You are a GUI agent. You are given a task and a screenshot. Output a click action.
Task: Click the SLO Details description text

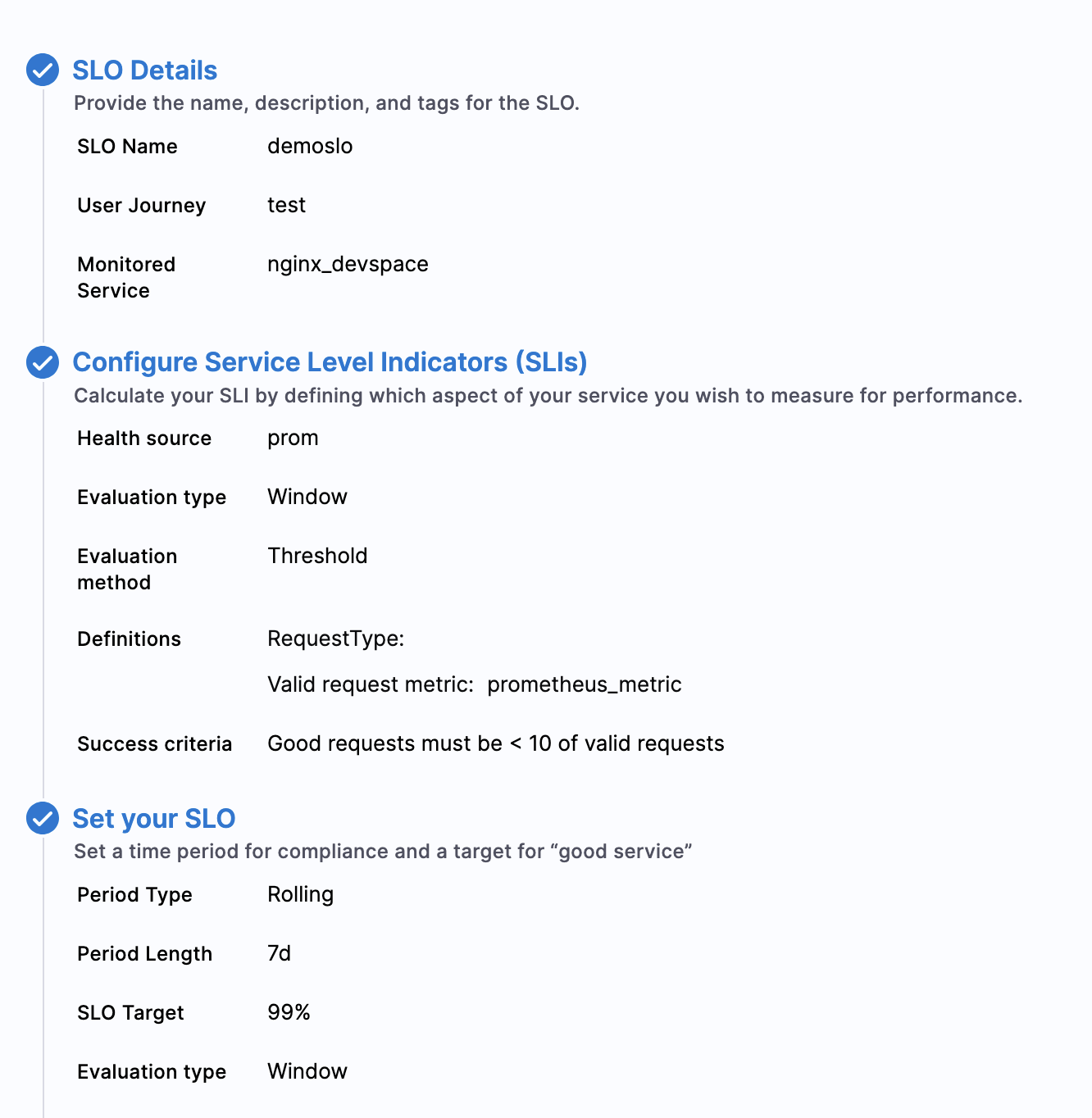point(326,103)
